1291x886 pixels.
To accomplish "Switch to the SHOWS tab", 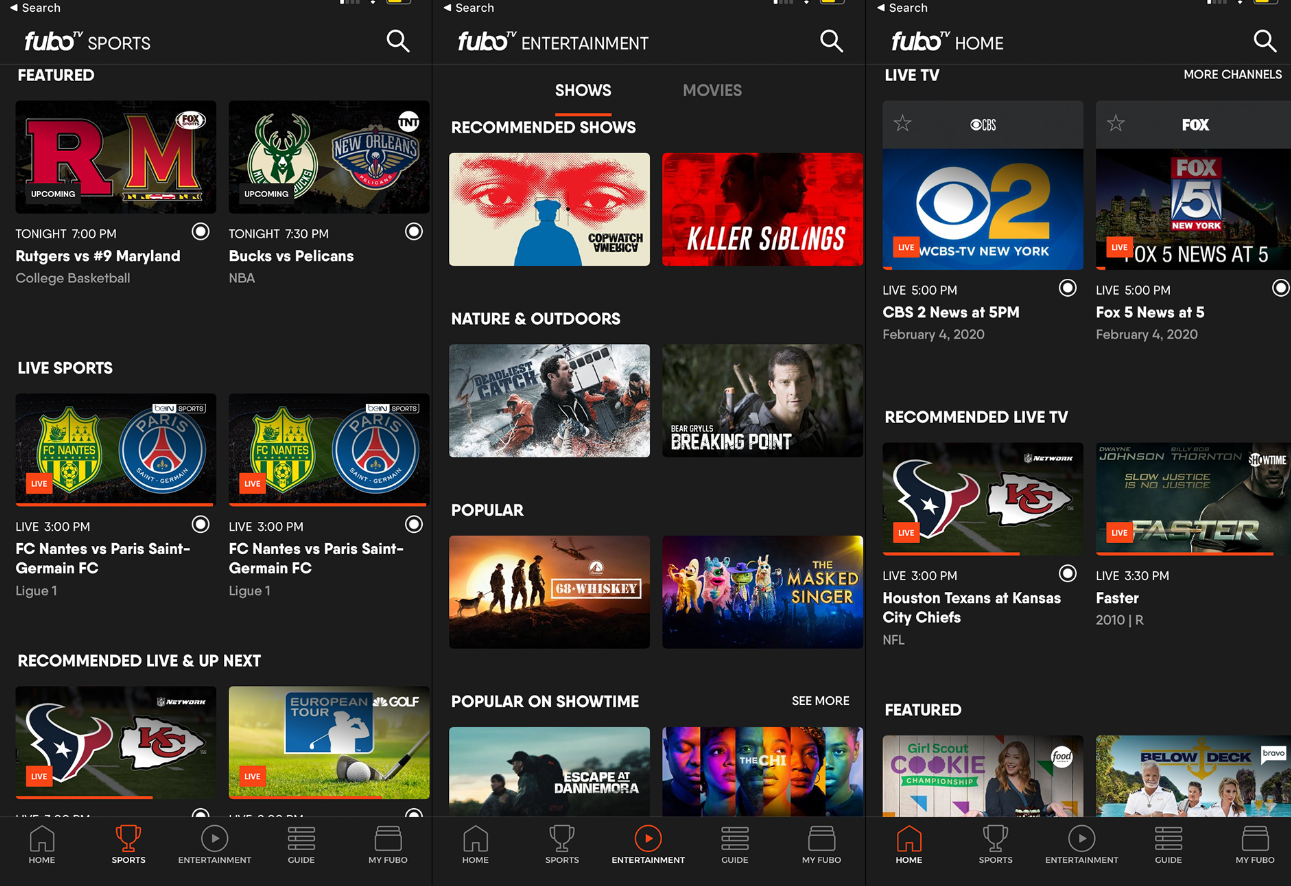I will (x=583, y=91).
